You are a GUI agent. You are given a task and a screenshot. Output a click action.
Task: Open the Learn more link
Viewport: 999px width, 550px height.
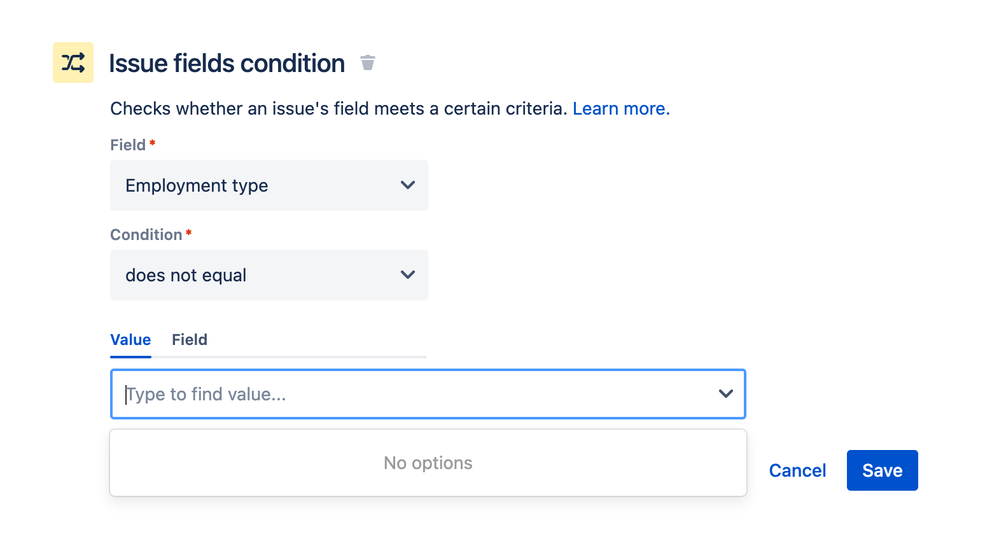(621, 109)
